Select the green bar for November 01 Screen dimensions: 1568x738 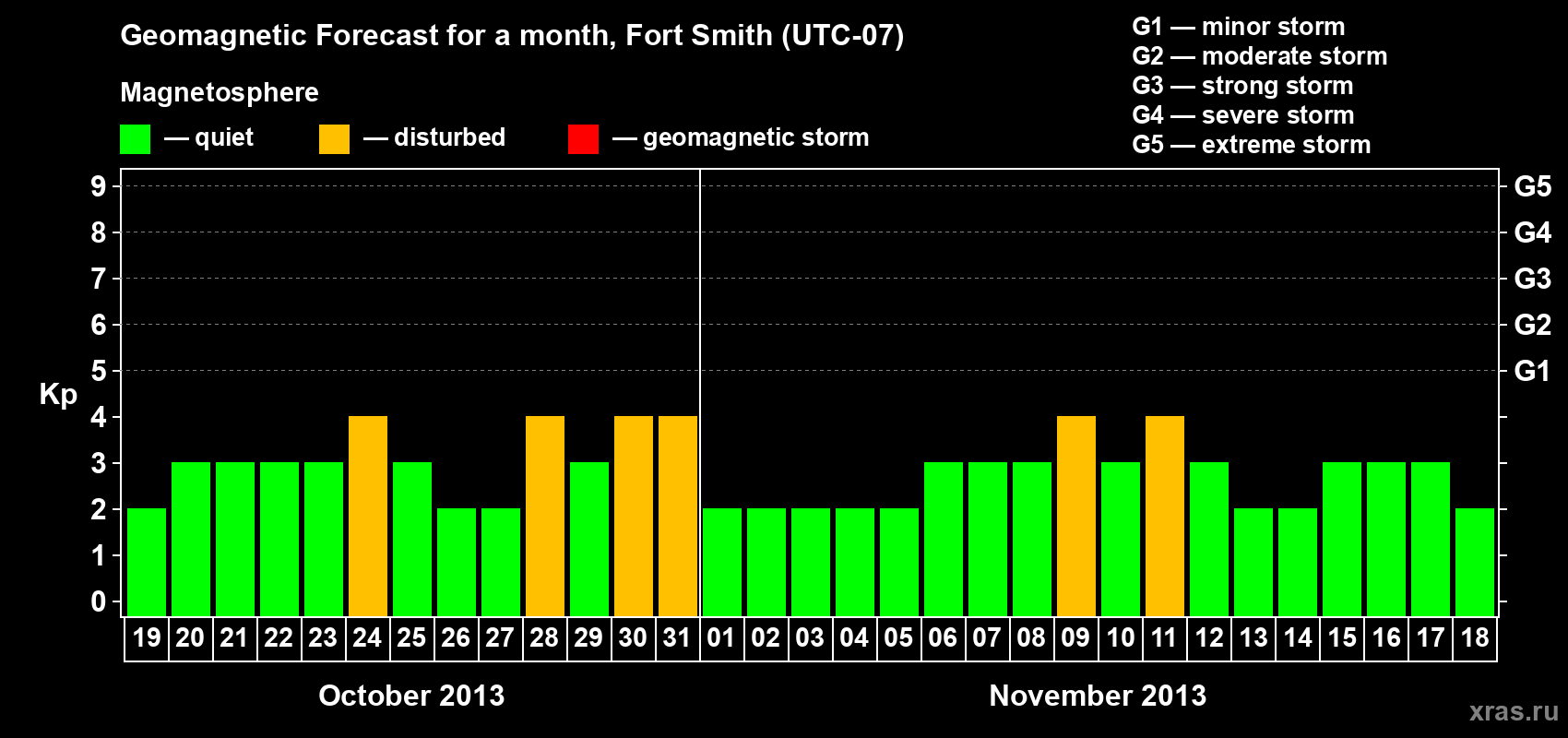(x=722, y=562)
